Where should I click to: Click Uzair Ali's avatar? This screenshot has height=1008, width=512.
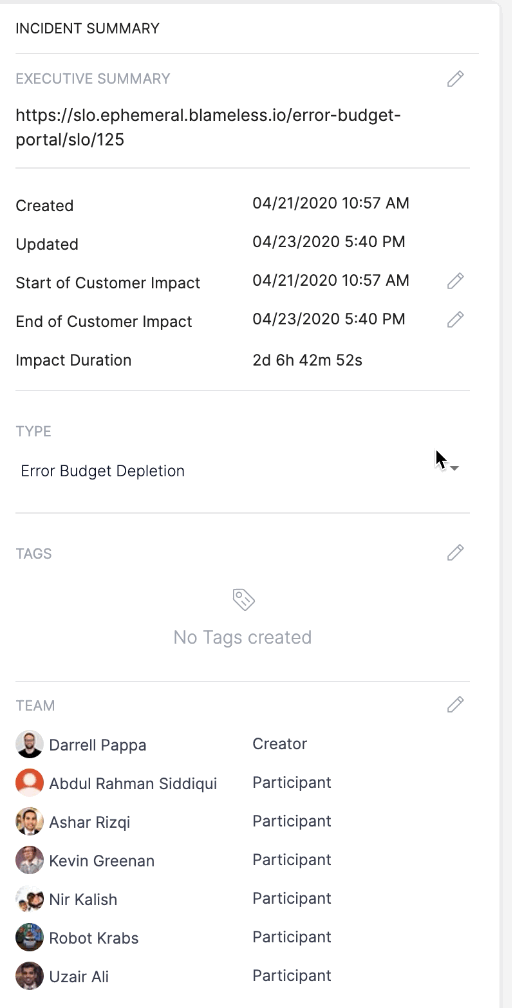tap(30, 975)
